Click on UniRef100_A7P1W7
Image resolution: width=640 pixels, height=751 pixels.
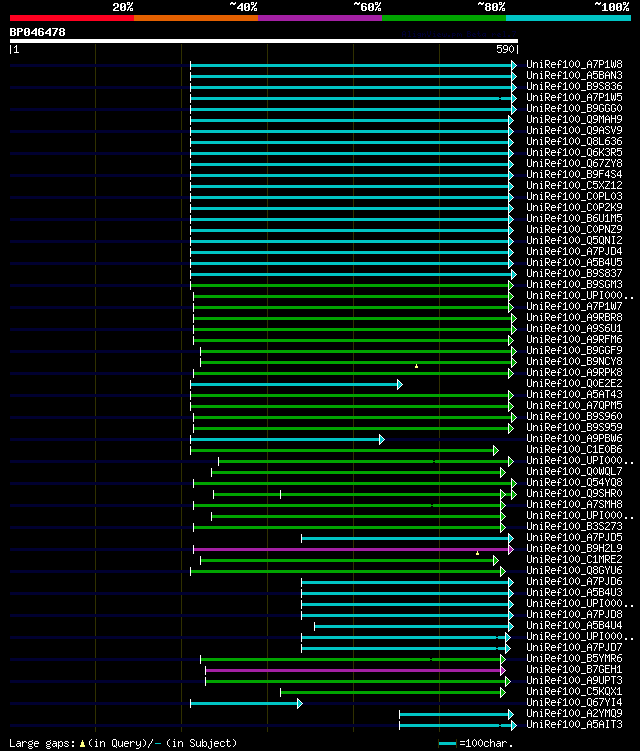click(x=574, y=307)
